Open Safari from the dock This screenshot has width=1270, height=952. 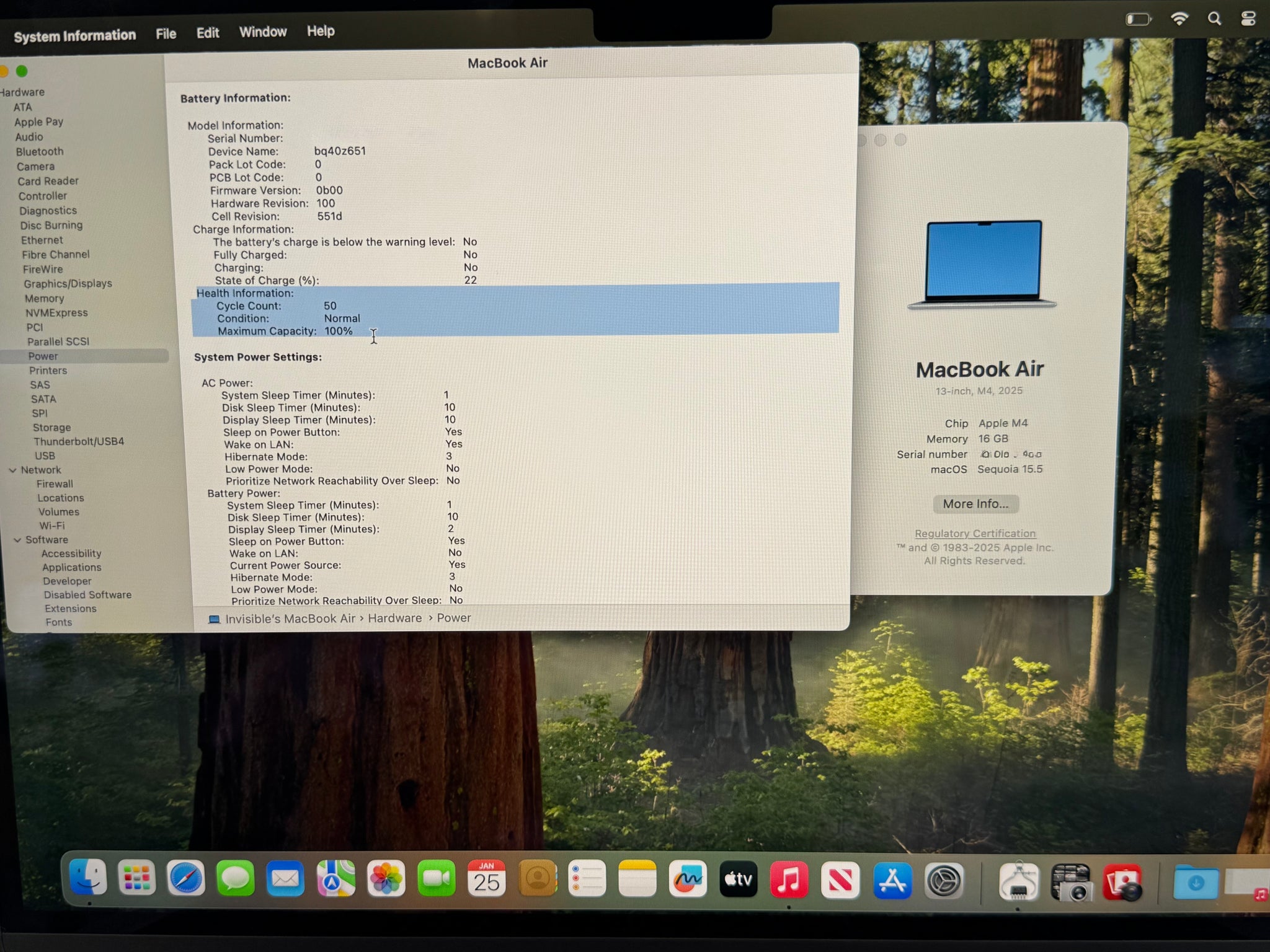point(186,878)
